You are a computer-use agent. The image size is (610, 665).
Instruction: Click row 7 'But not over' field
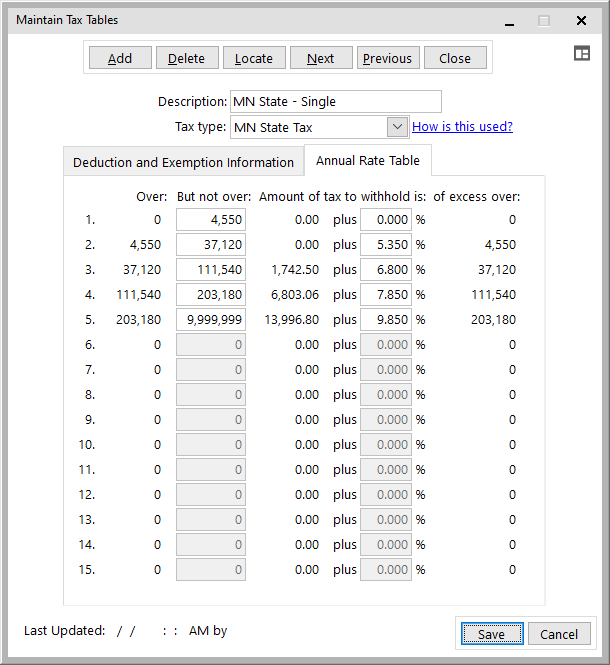[211, 370]
